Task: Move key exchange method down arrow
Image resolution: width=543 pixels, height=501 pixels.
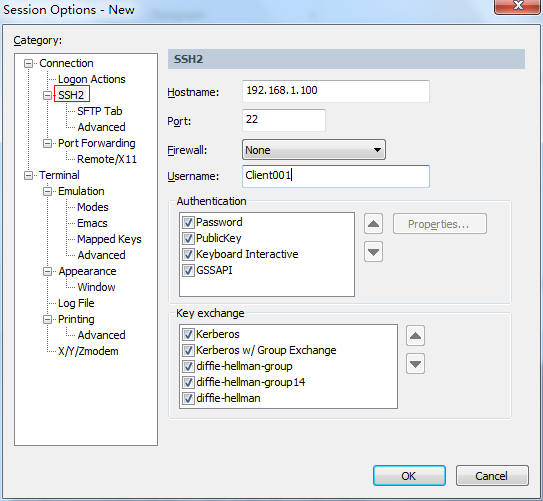Action: click(415, 364)
